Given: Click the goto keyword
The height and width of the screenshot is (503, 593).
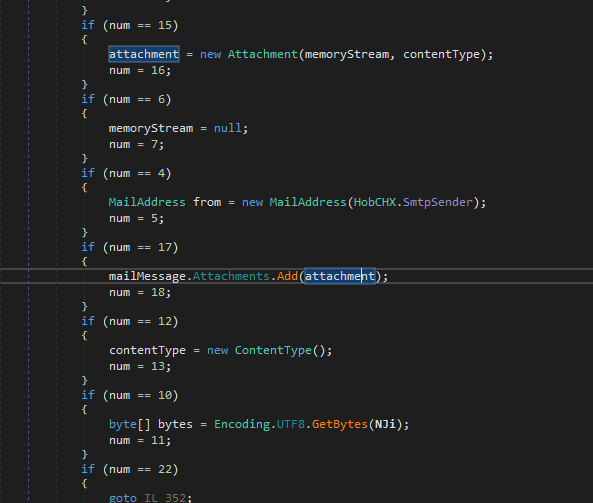Looking at the screenshot, I should click(x=123, y=498).
